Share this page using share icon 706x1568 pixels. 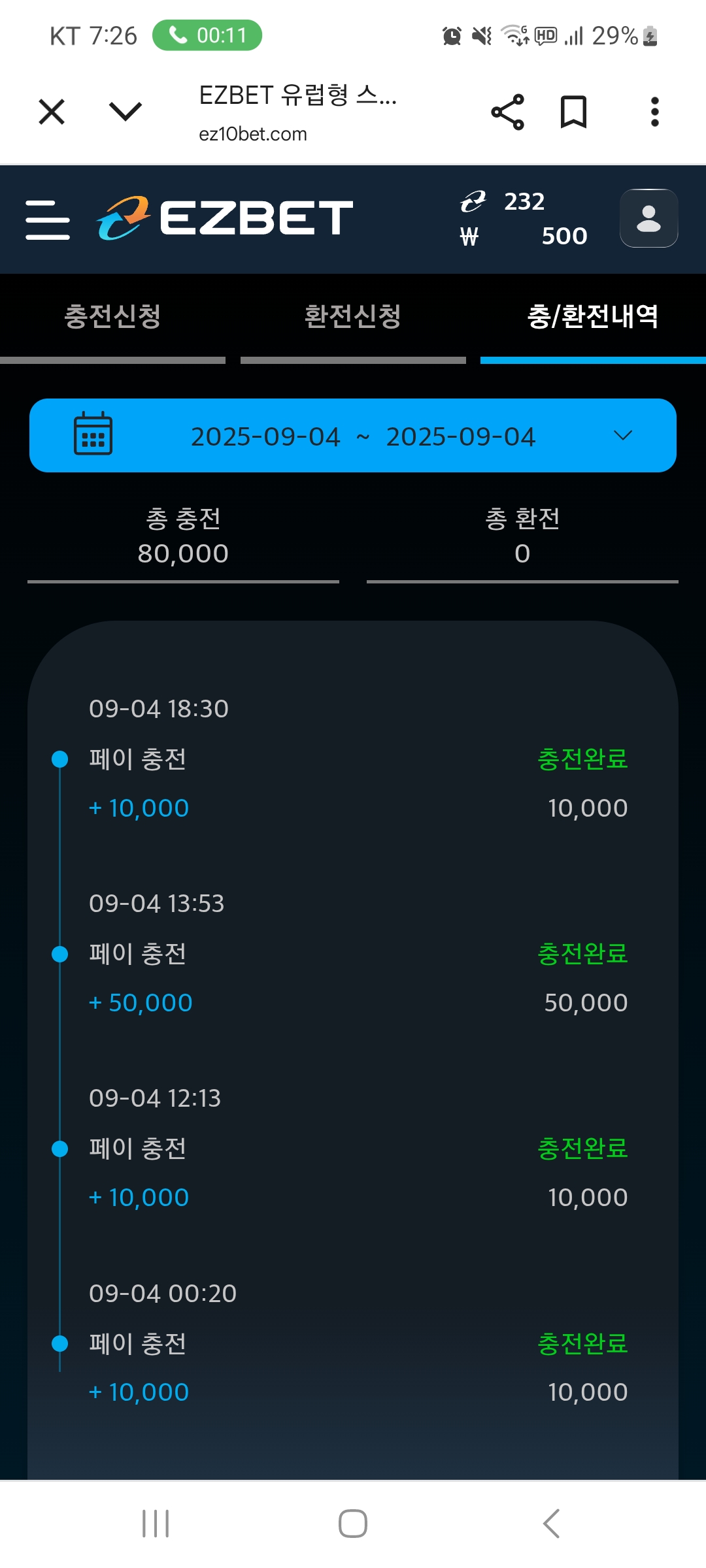(508, 112)
